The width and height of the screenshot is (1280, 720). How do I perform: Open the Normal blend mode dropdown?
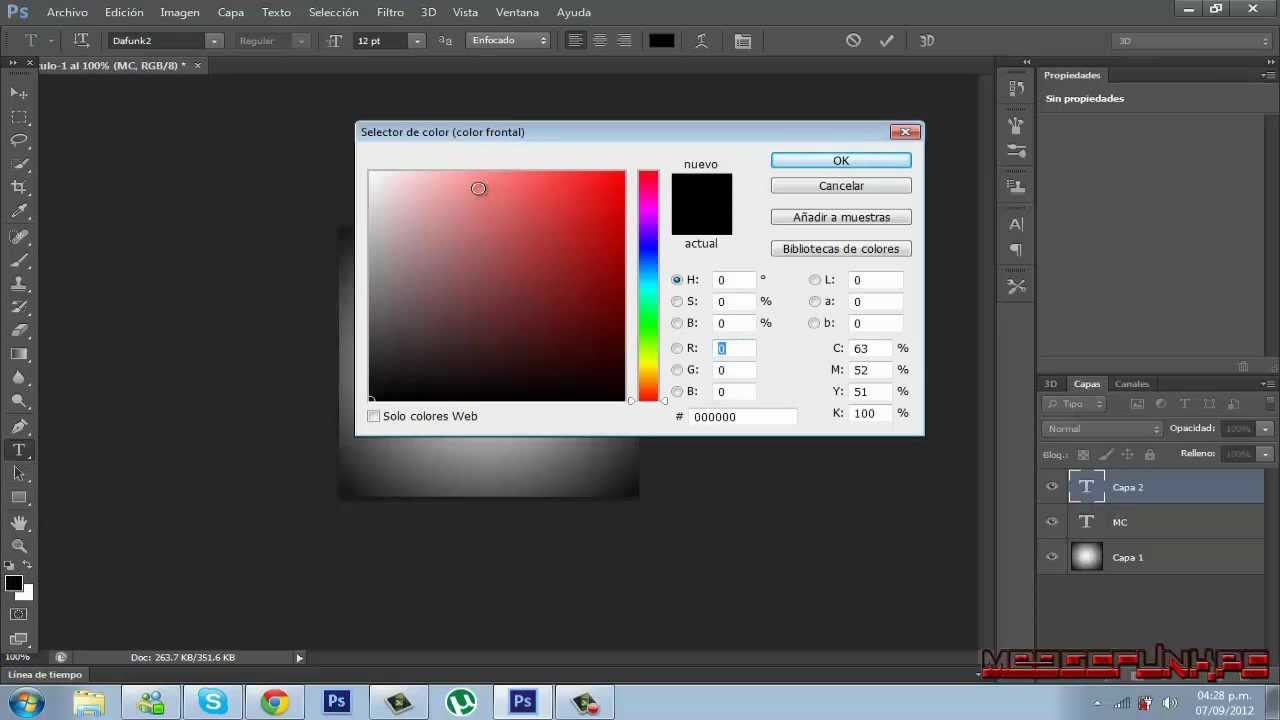click(1102, 429)
